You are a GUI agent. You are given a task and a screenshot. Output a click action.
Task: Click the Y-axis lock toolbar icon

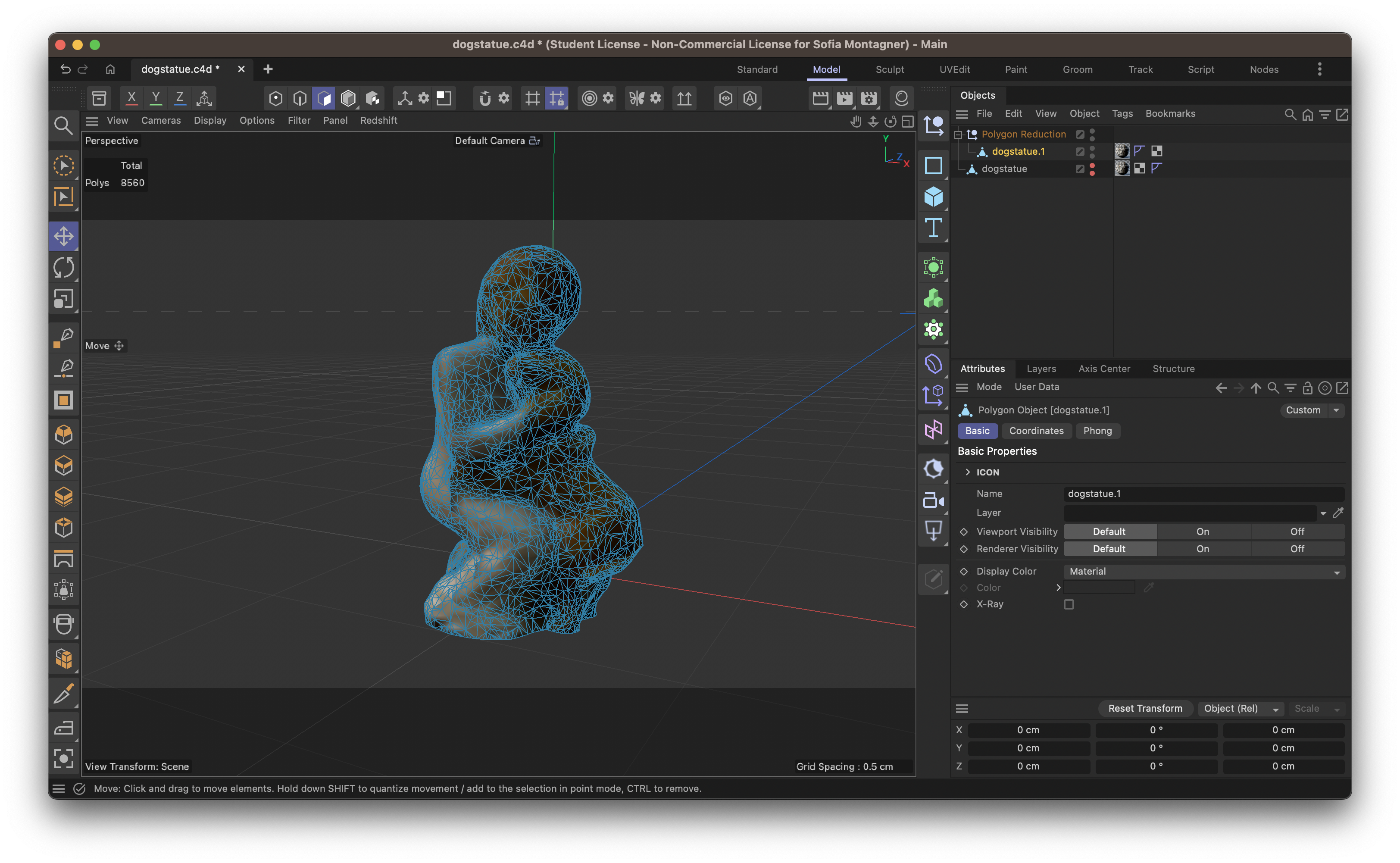[155, 97]
